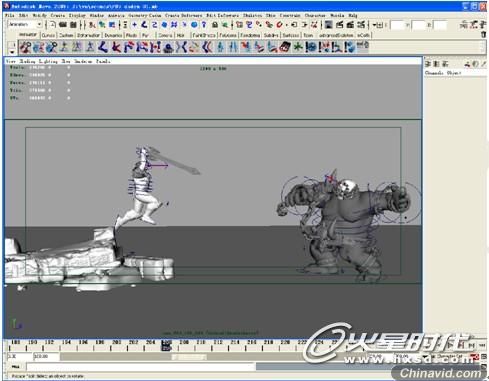Screen dimensions: 489x381
Task: Click the Save Scene icon
Action: click(x=73, y=25)
